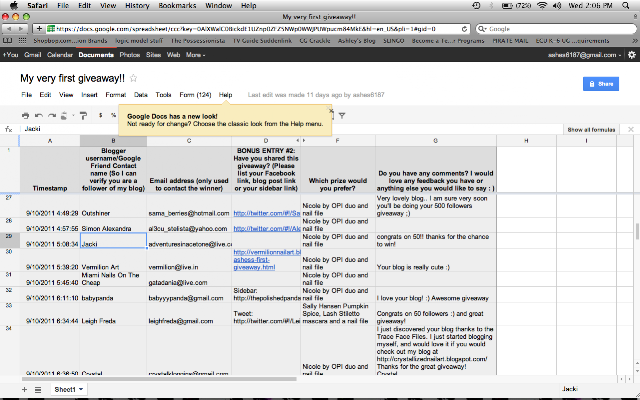Select the Timestamp header cell

coord(50,169)
